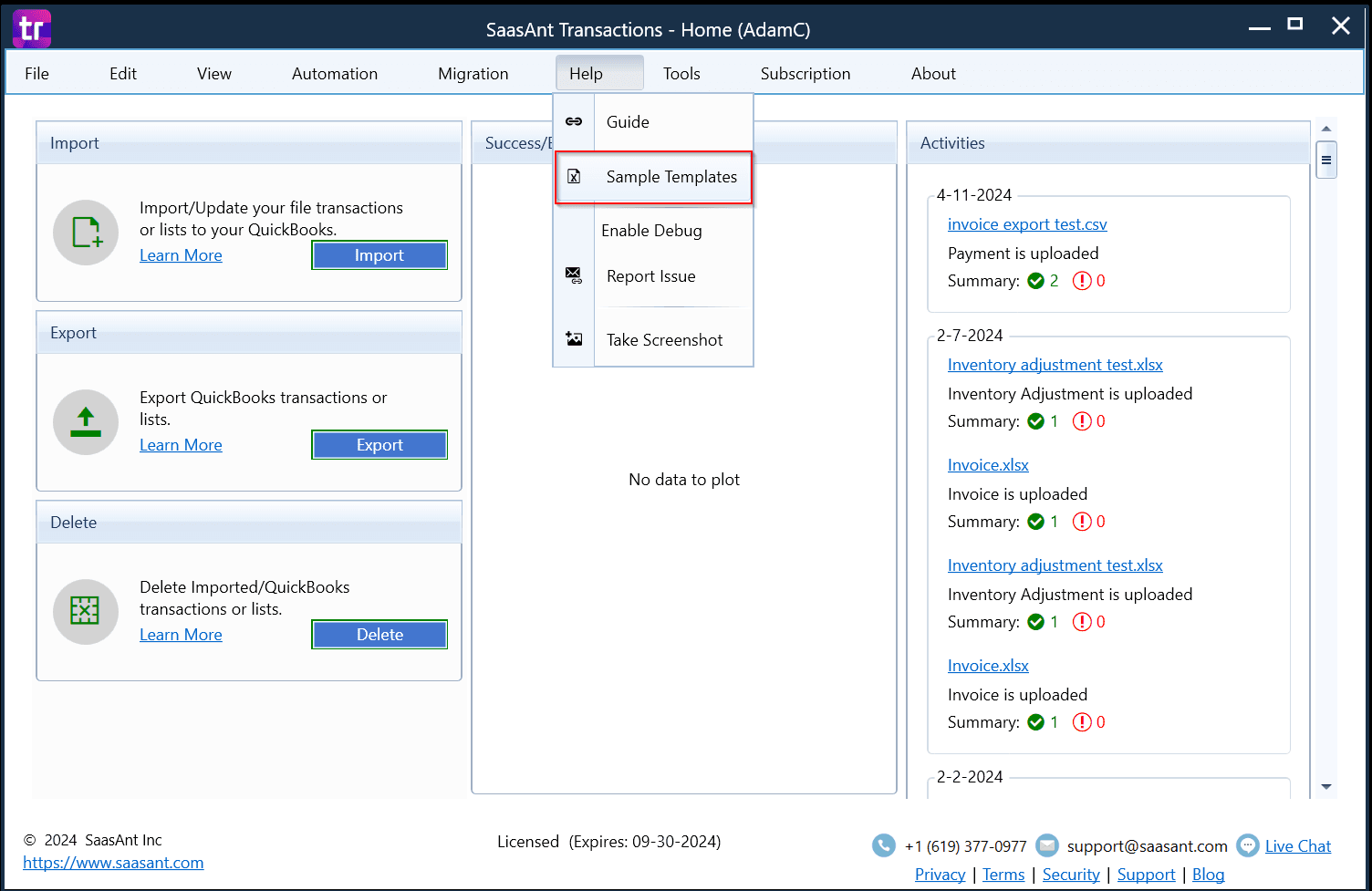Click the email envelope icon in footer
1372x891 pixels.
click(x=1047, y=845)
